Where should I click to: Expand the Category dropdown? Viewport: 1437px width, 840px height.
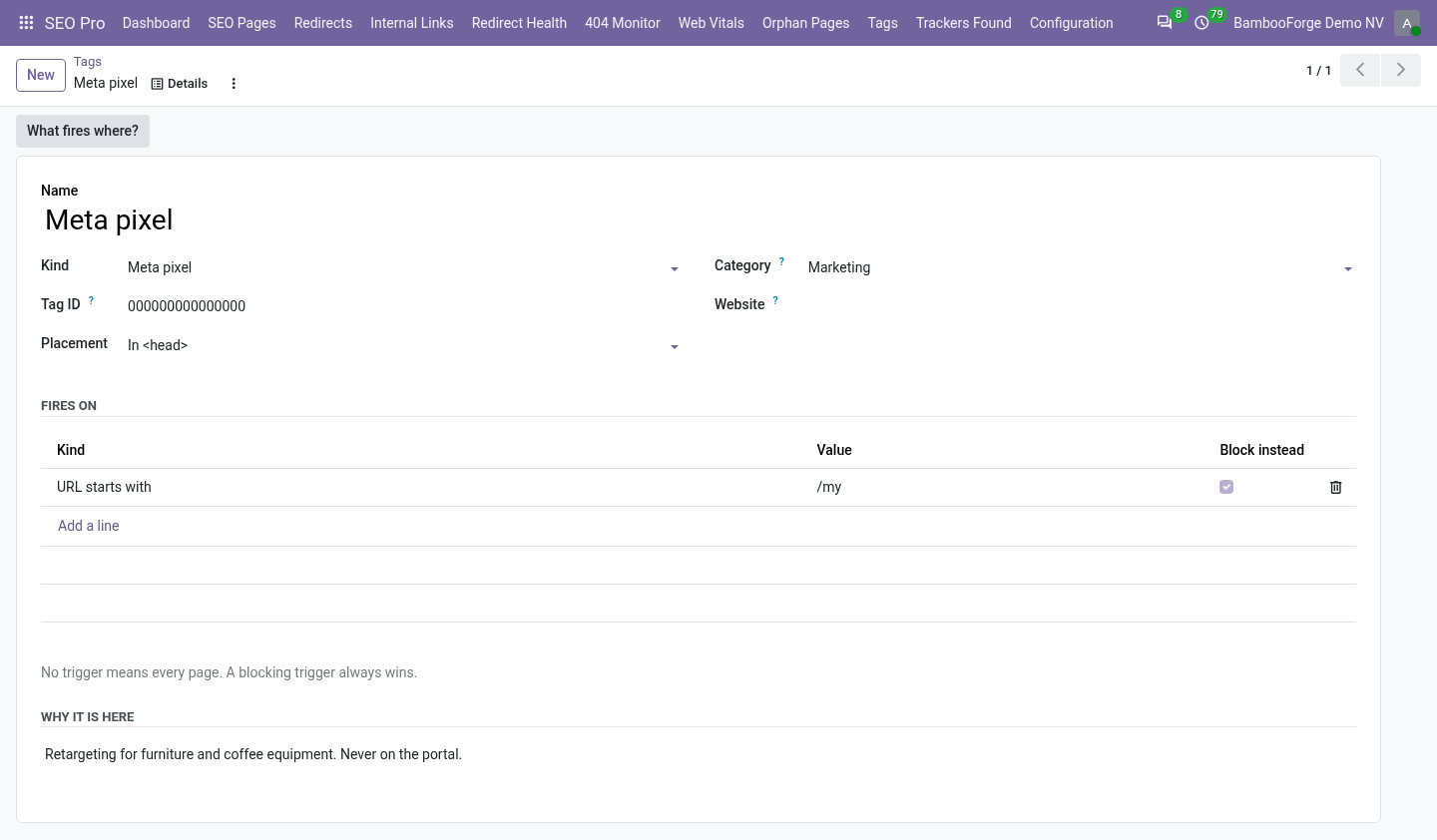pyautogui.click(x=1348, y=269)
